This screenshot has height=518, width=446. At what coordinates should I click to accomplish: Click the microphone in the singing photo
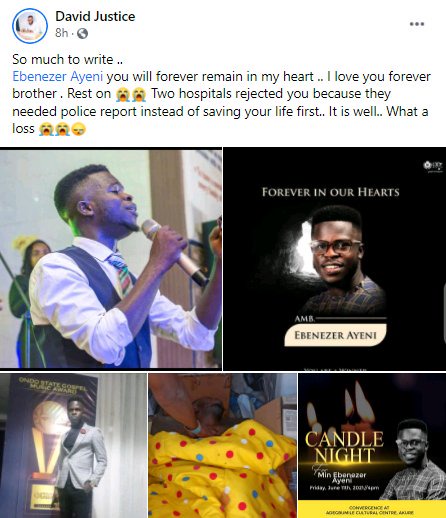click(x=174, y=252)
